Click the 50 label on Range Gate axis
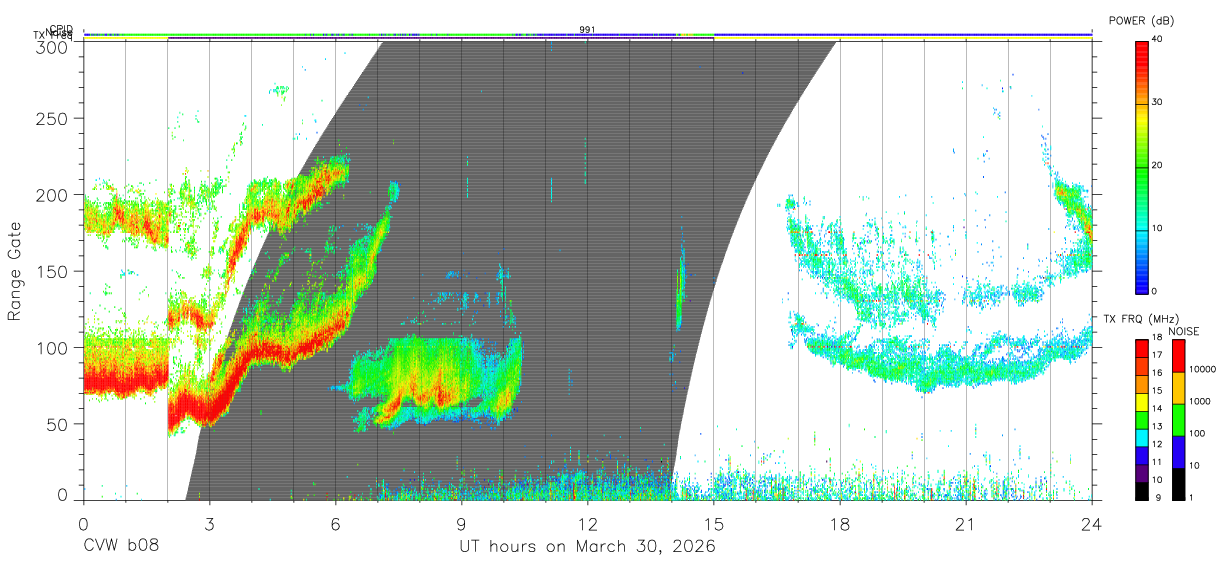This screenshot has width=1228, height=567. [x=58, y=423]
